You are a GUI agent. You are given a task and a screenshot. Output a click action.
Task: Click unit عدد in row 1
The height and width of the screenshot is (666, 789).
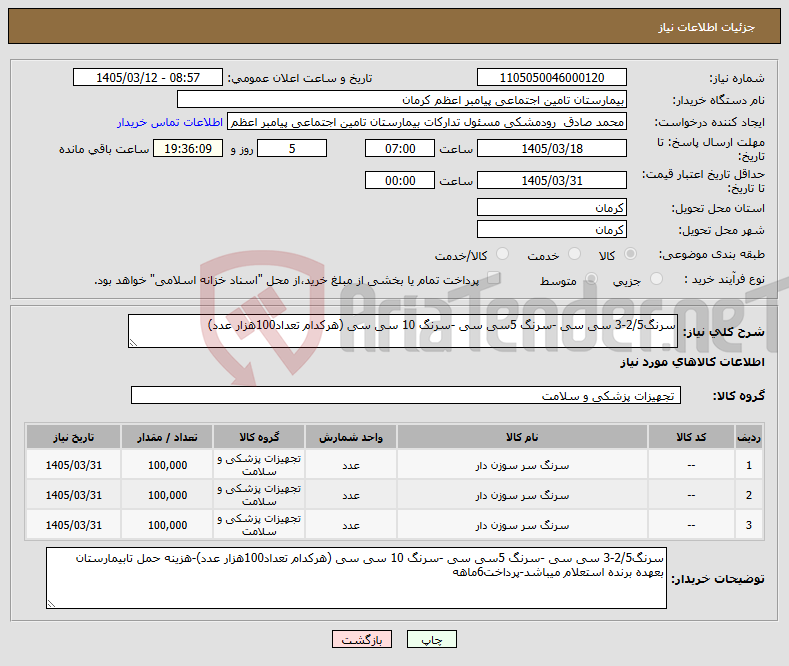[351, 465]
